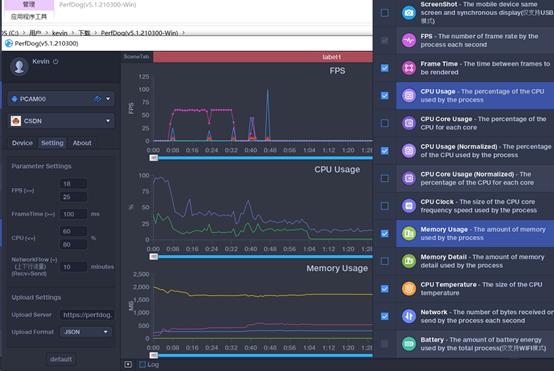Open the CSDN app selection dropdown
Screen dimensions: 554x371
[x=60, y=121]
